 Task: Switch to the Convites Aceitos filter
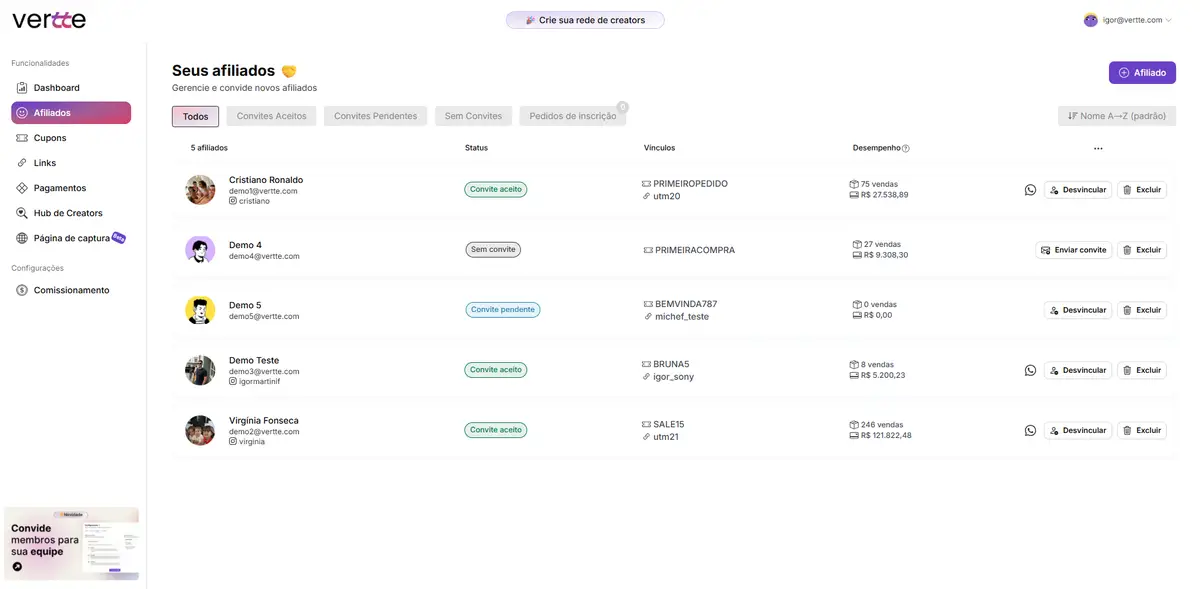click(270, 115)
